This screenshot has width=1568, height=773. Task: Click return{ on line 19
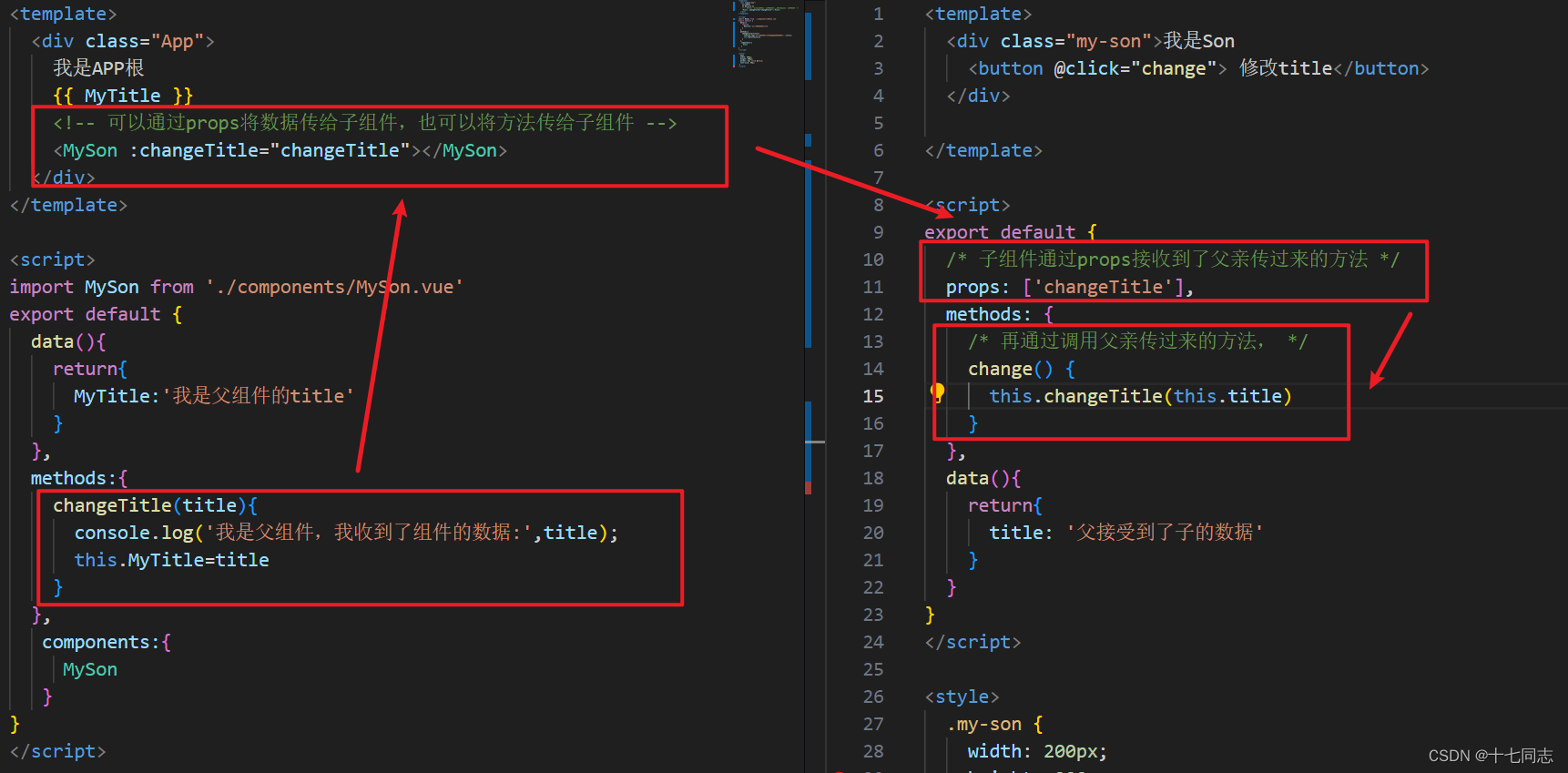(x=1005, y=505)
